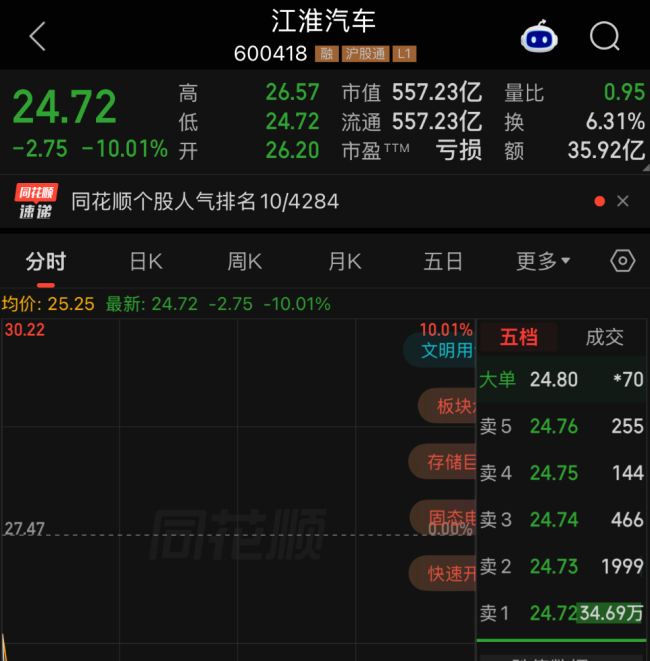Select the 五档 order book tab

(x=519, y=337)
